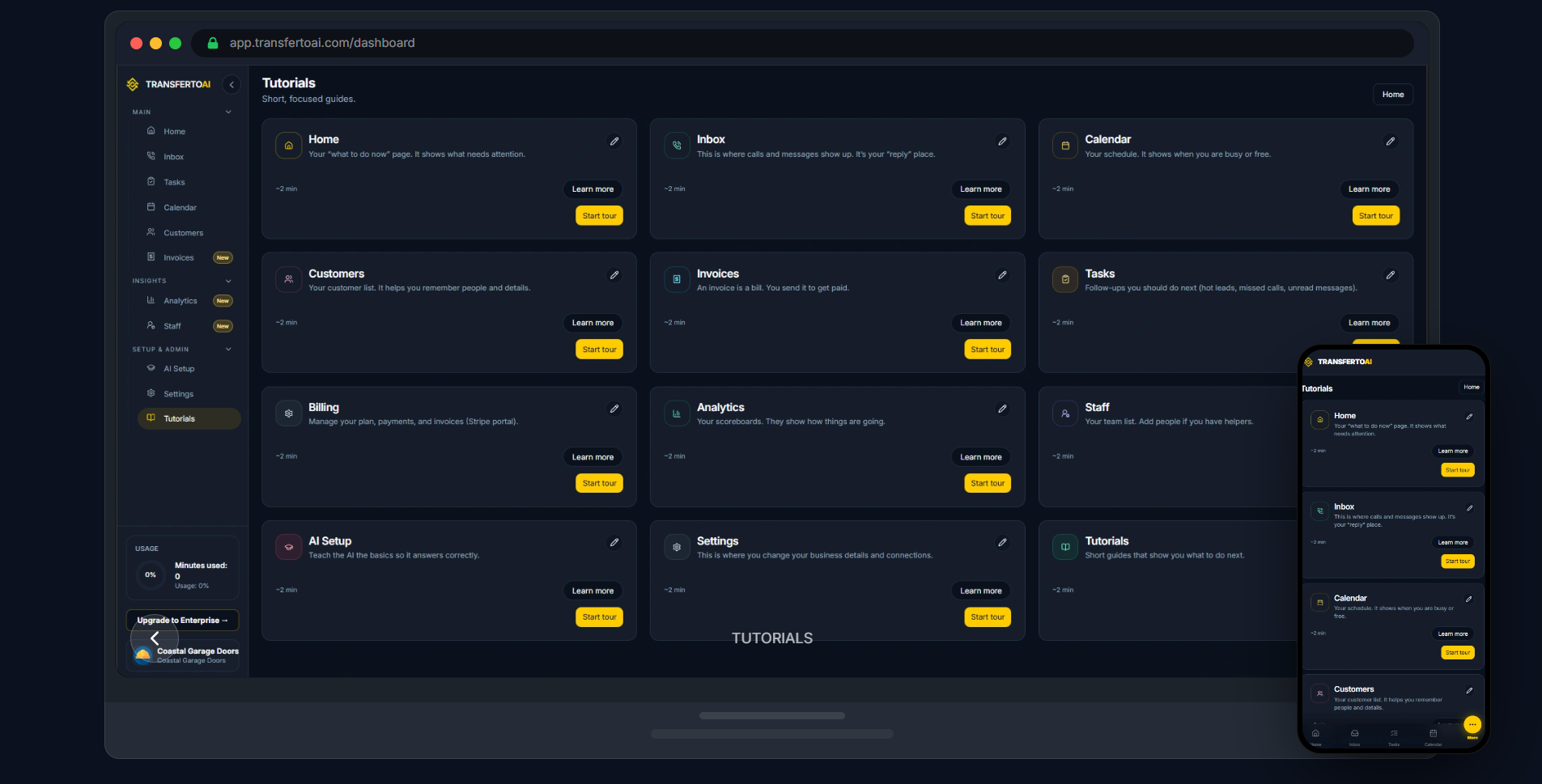The width and height of the screenshot is (1542, 784).
Task: Click the Analytics chart icon in the sidebar
Action: [x=151, y=300]
